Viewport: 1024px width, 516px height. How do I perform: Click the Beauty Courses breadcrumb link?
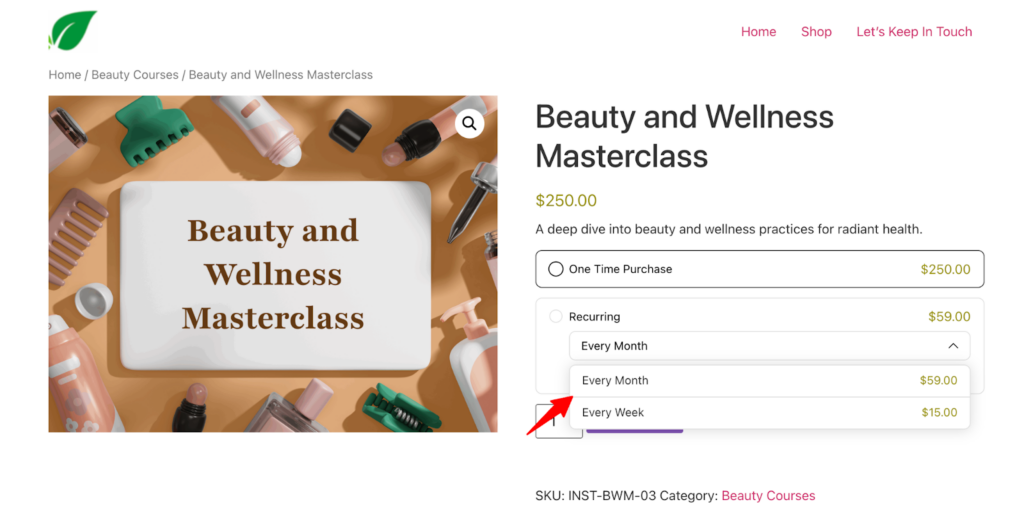tap(135, 75)
